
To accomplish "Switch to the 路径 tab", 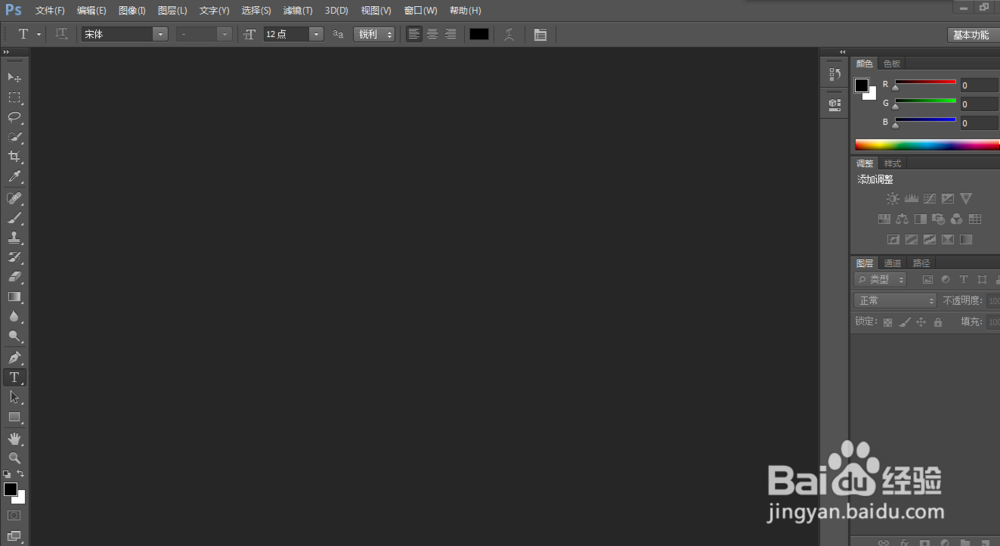I will tap(921, 263).
